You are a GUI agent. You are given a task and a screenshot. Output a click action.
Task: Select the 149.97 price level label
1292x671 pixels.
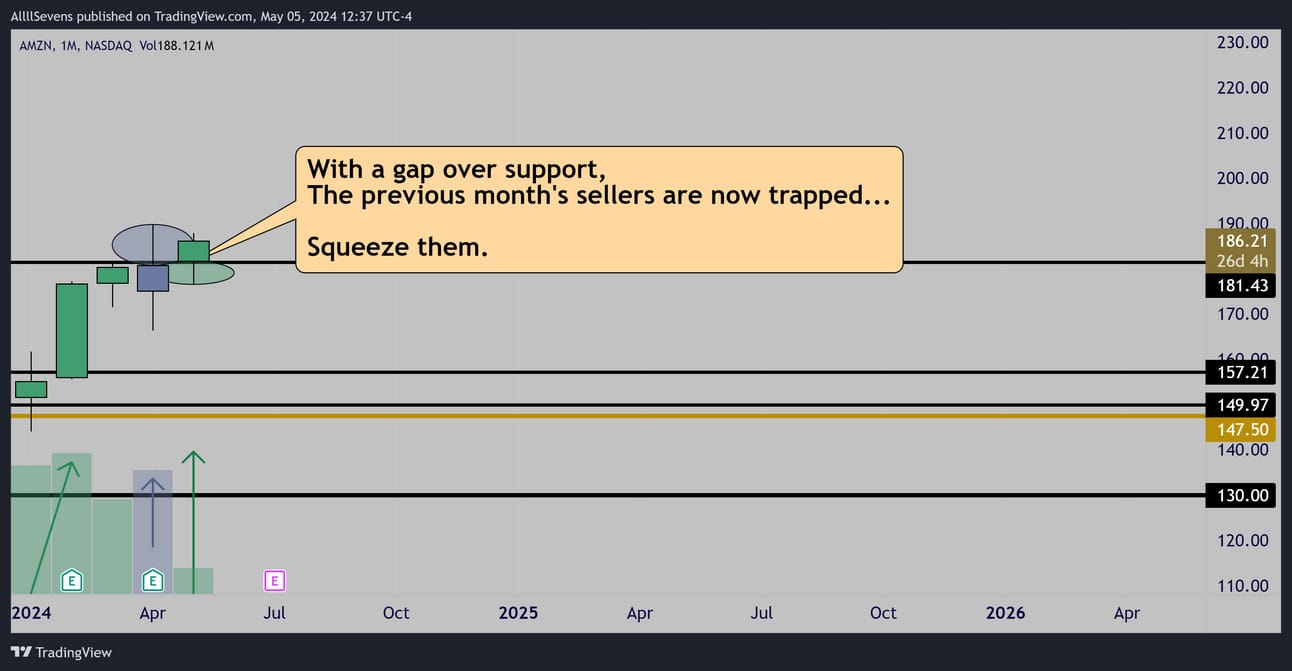tap(1241, 405)
